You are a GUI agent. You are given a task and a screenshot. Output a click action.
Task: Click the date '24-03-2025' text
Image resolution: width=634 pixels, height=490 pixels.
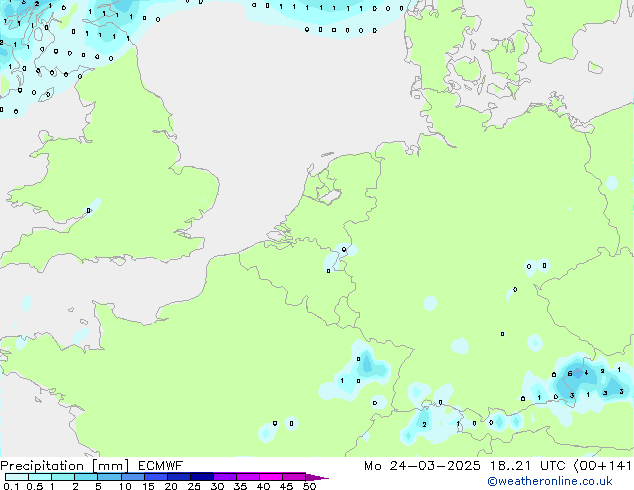[x=435, y=466]
